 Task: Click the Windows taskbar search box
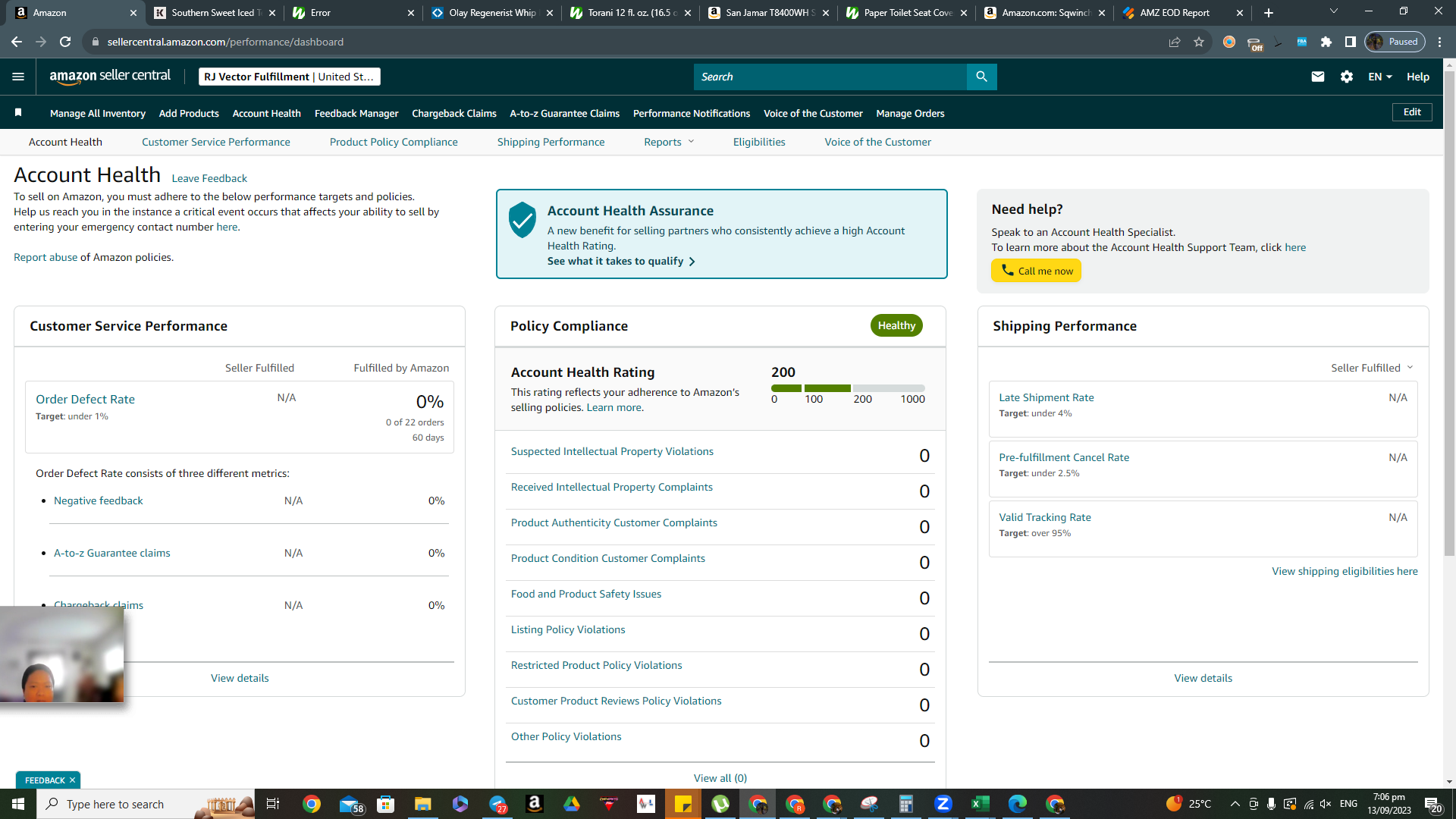(x=146, y=804)
